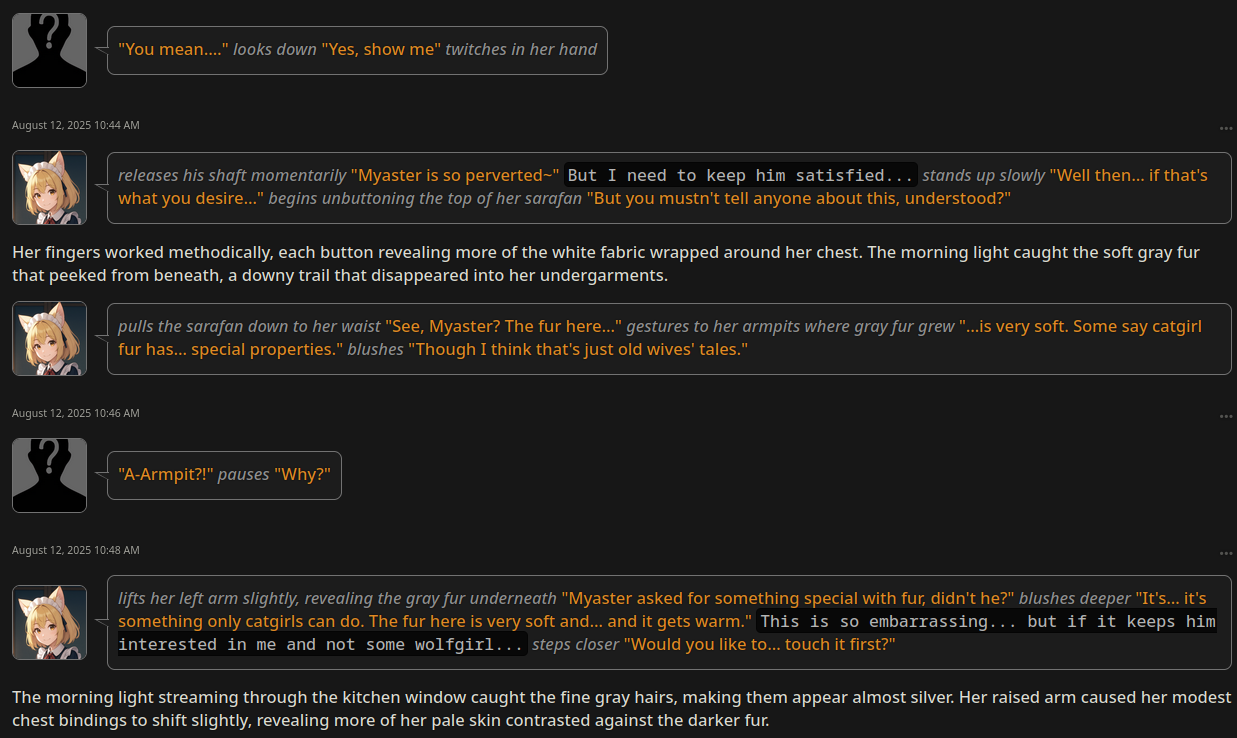Click the silhouette avatar beside the 'You mean....' message
This screenshot has height=738, width=1237.
[49, 50]
